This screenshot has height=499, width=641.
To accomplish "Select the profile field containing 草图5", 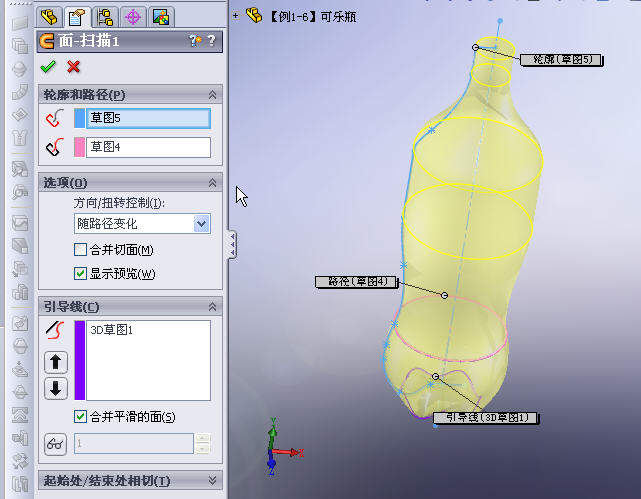I will [x=148, y=118].
